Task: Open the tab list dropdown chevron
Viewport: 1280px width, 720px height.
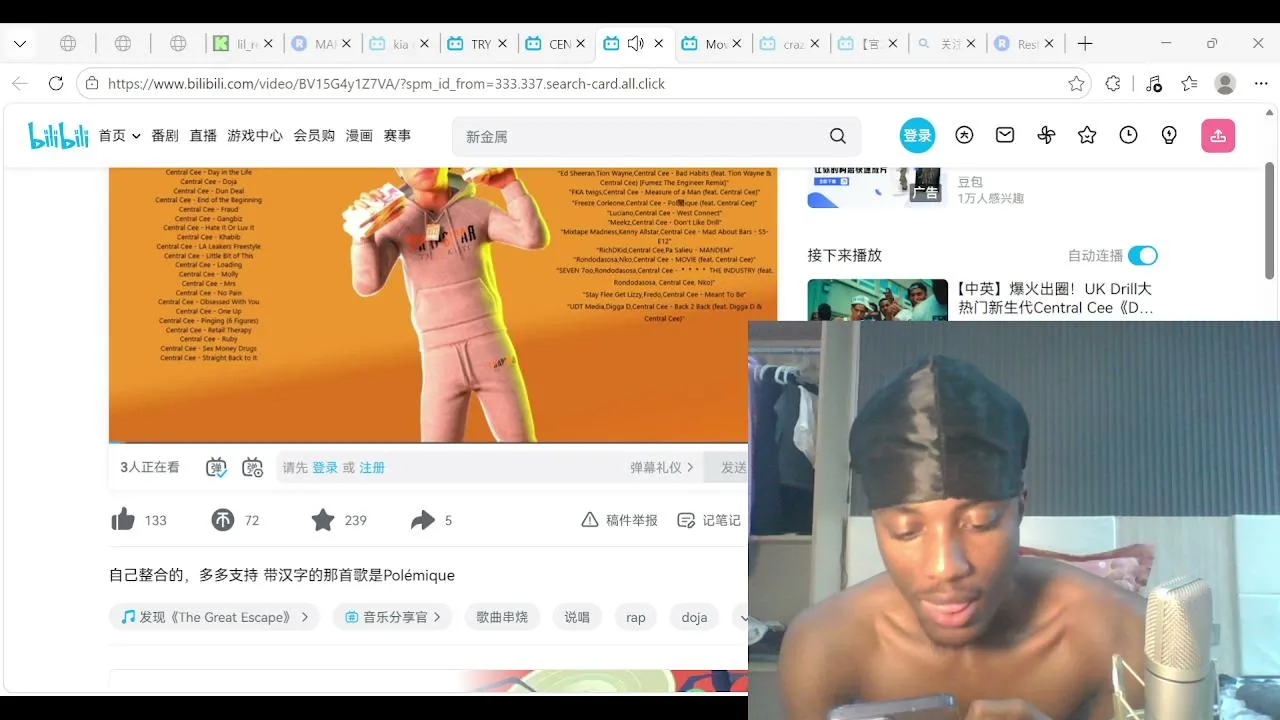Action: coord(20,44)
